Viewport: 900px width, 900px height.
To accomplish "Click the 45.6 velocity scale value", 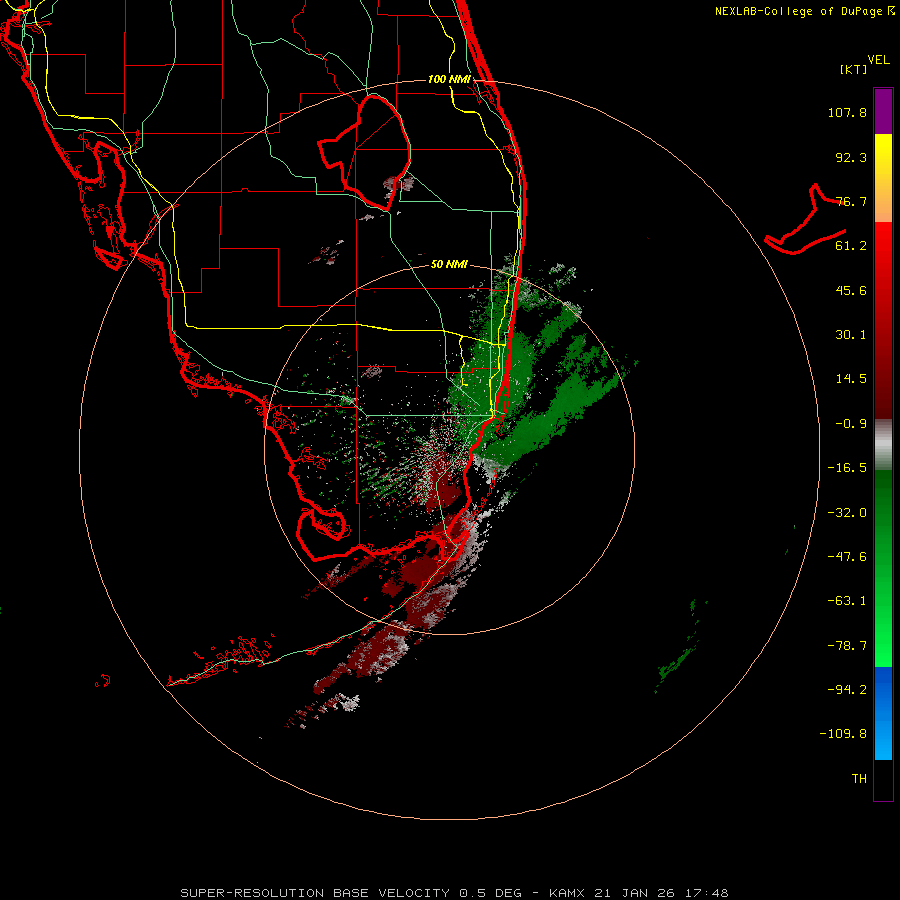I will (x=851, y=290).
